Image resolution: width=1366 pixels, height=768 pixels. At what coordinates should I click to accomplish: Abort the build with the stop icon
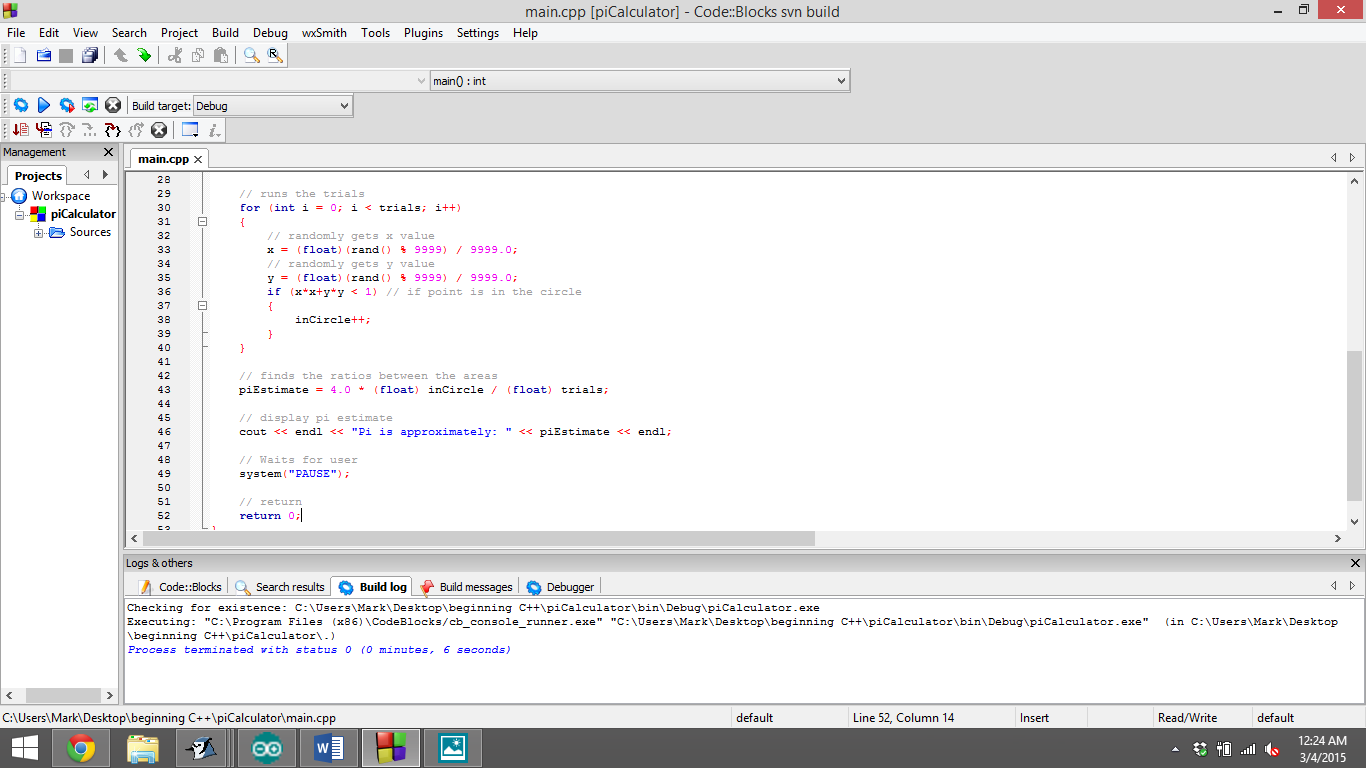[113, 104]
